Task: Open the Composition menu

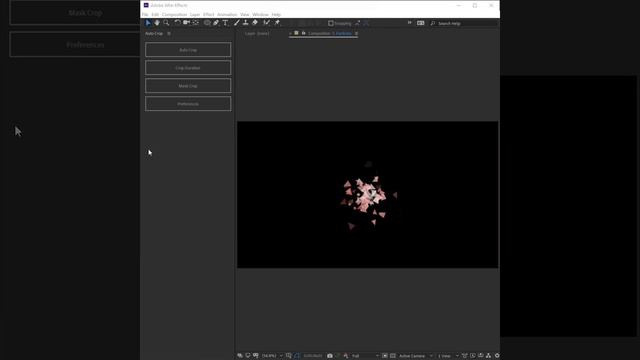Action: (174, 15)
